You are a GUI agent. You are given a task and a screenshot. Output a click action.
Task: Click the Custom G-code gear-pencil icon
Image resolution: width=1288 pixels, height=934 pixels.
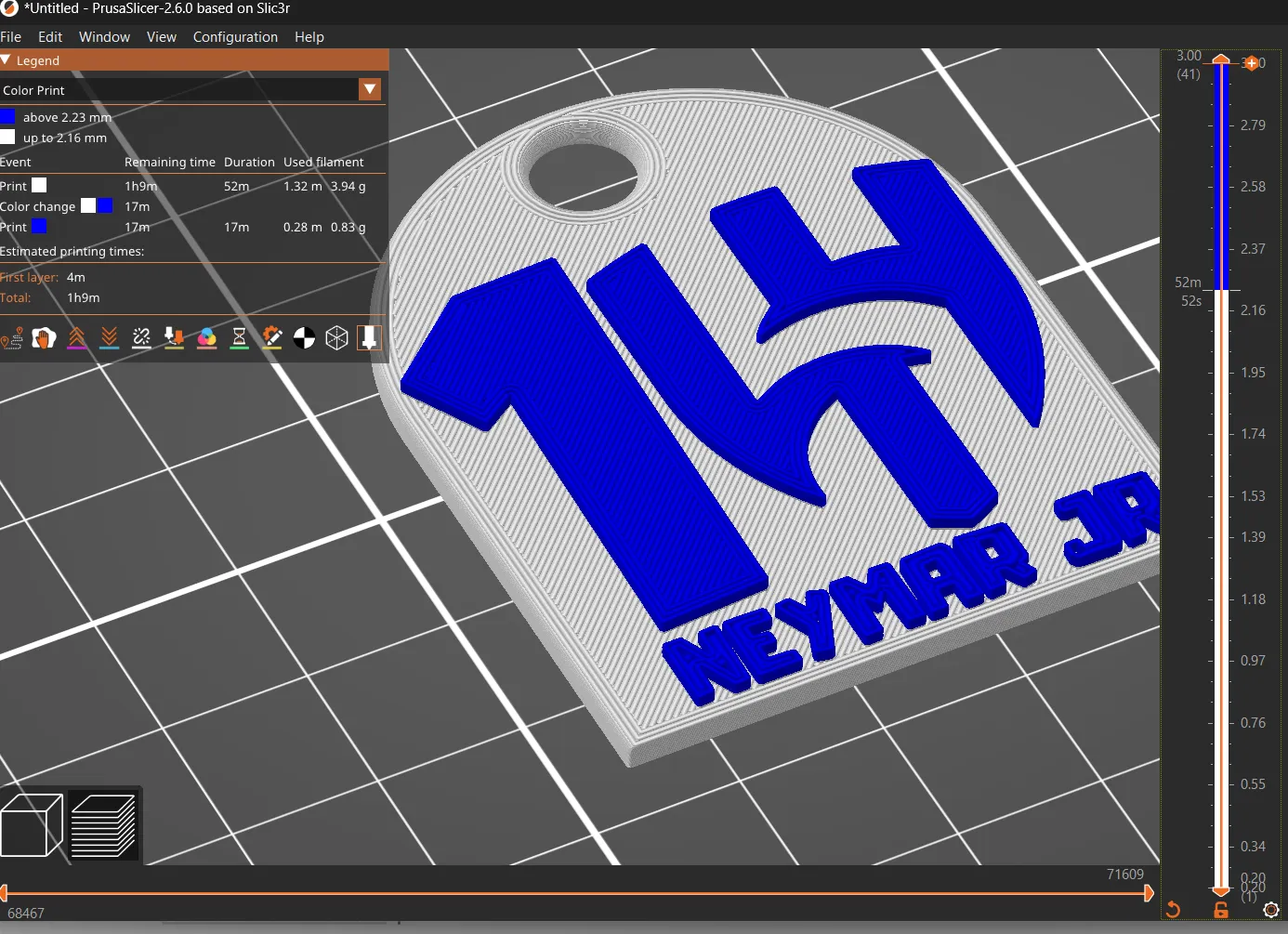[x=271, y=338]
